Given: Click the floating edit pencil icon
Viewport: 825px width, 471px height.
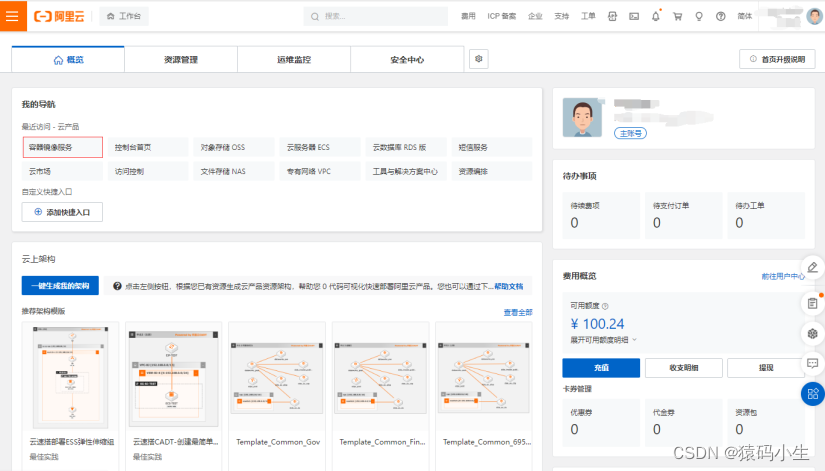Looking at the screenshot, I should 812,267.
